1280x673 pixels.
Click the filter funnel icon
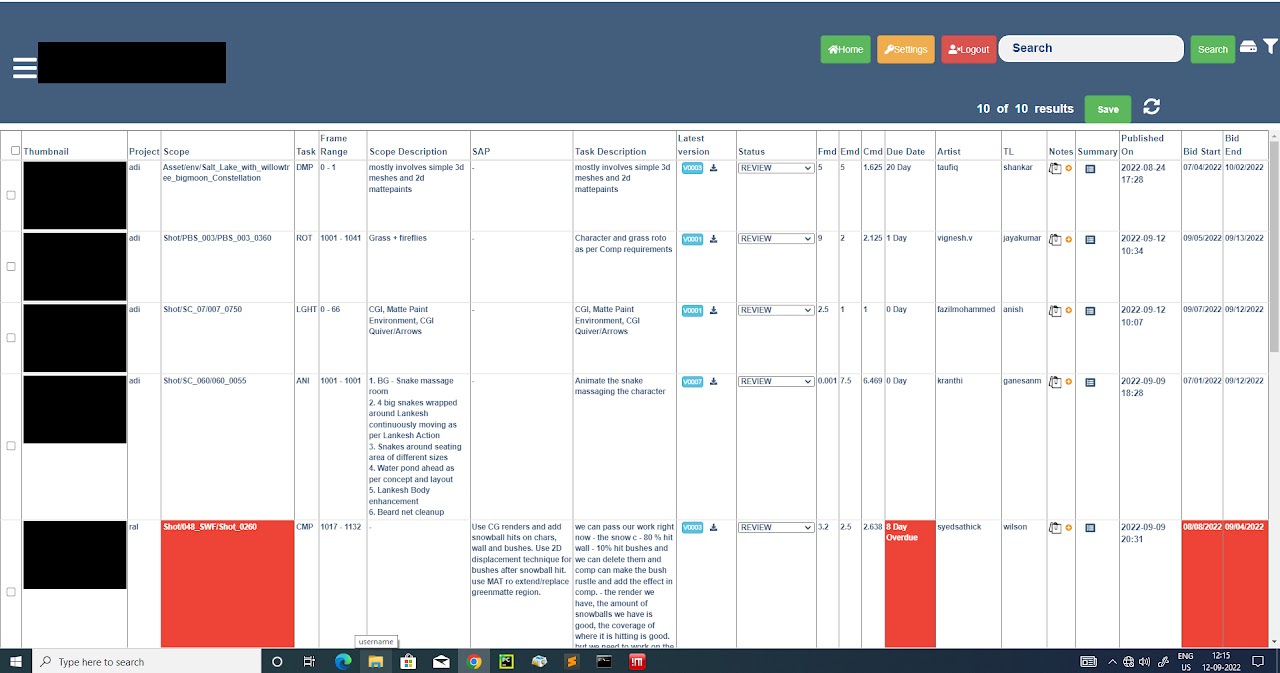click(x=1270, y=47)
